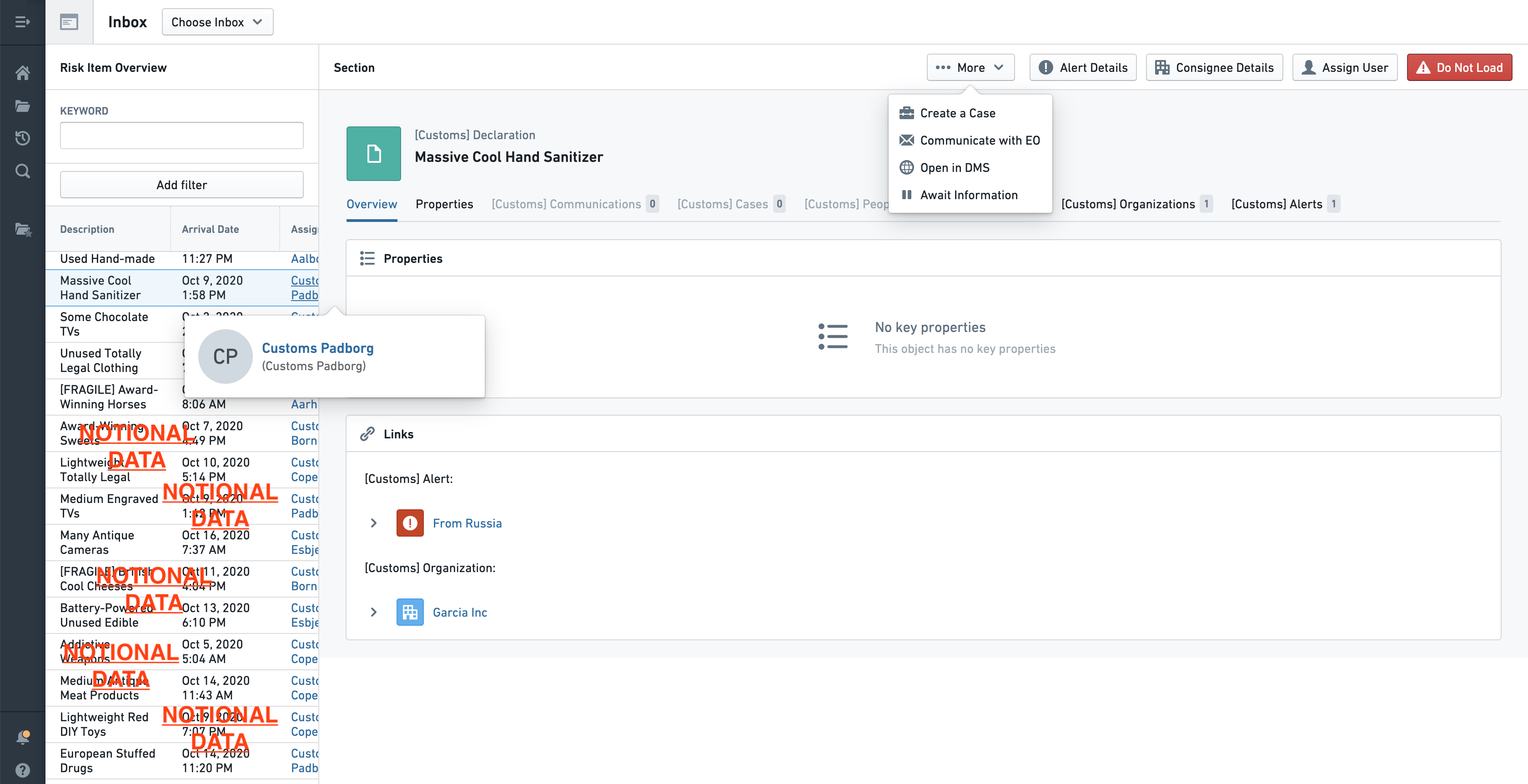The image size is (1528, 784).
Task: Click the notifications bell icon
Action: tap(23, 737)
